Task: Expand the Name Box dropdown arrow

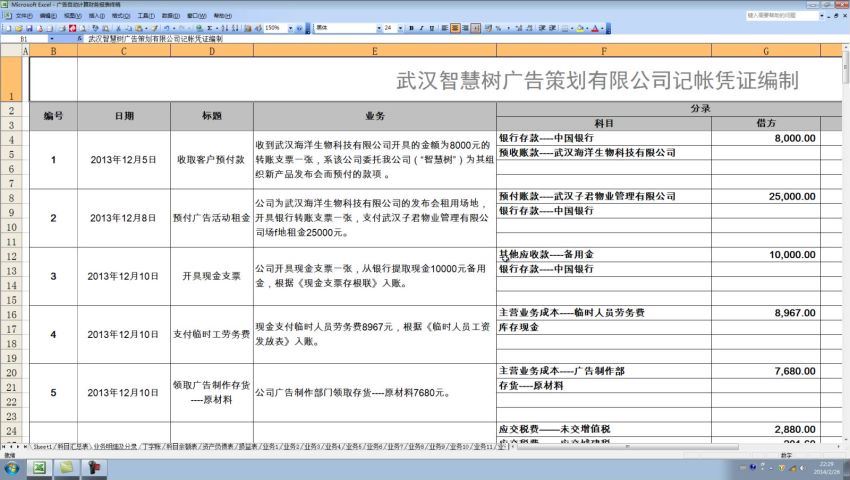Action: (51, 39)
